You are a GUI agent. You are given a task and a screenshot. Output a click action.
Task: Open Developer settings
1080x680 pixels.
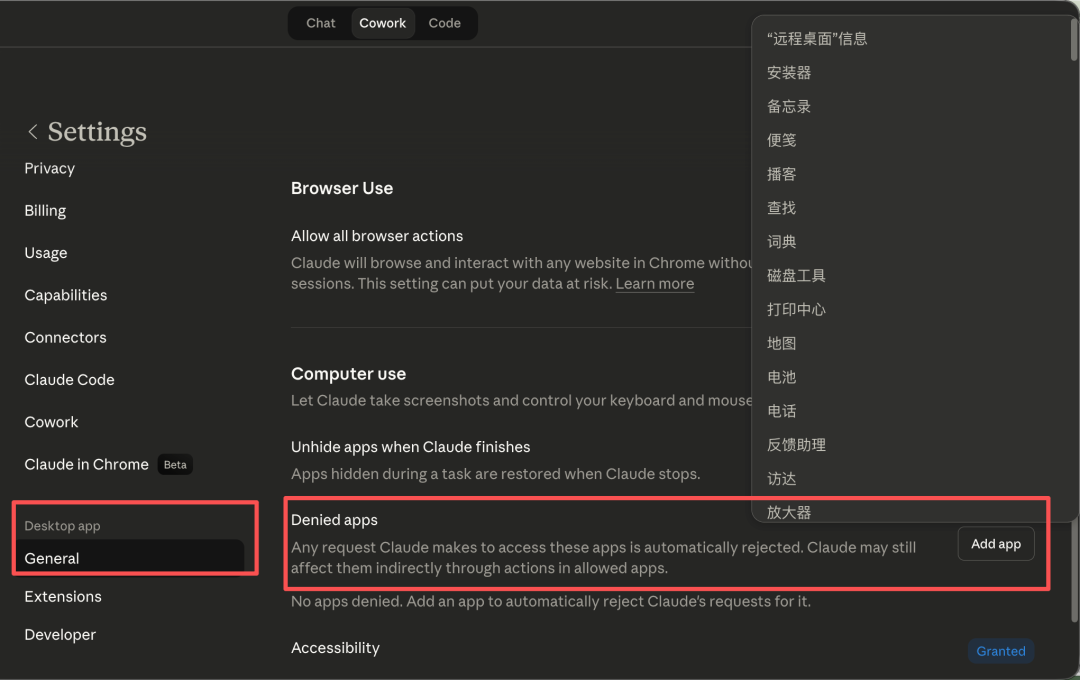click(x=60, y=634)
